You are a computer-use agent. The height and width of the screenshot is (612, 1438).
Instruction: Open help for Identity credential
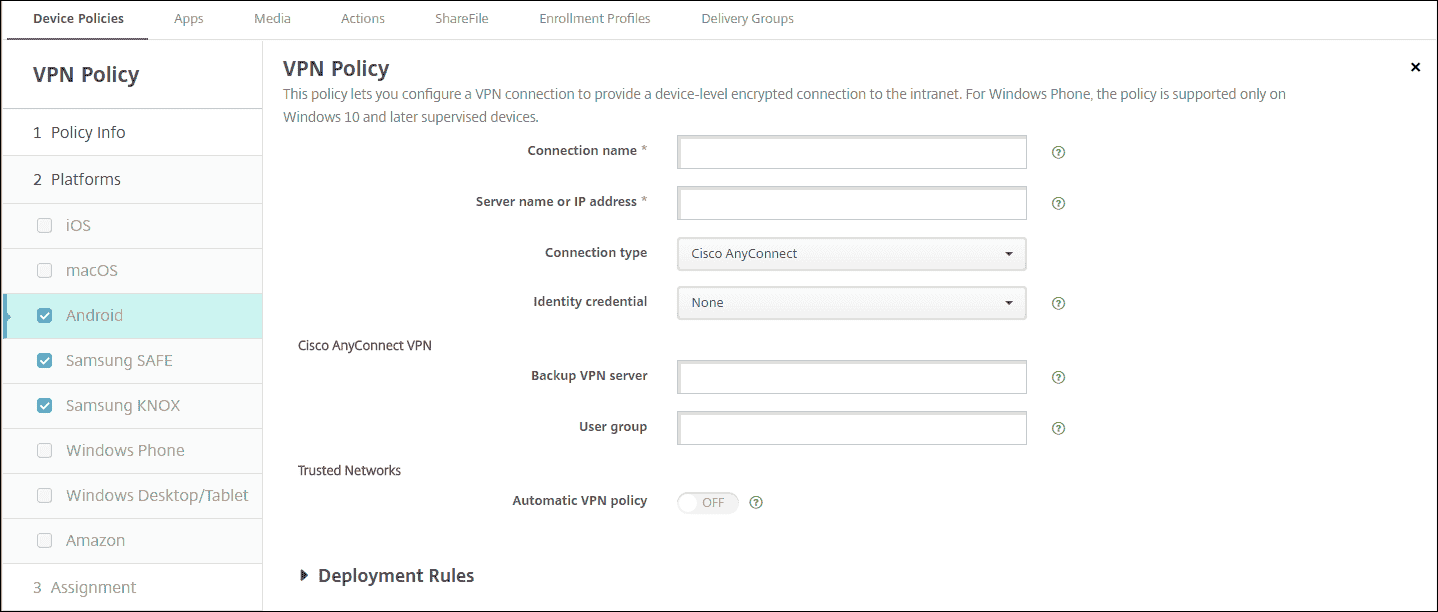coord(1058,303)
